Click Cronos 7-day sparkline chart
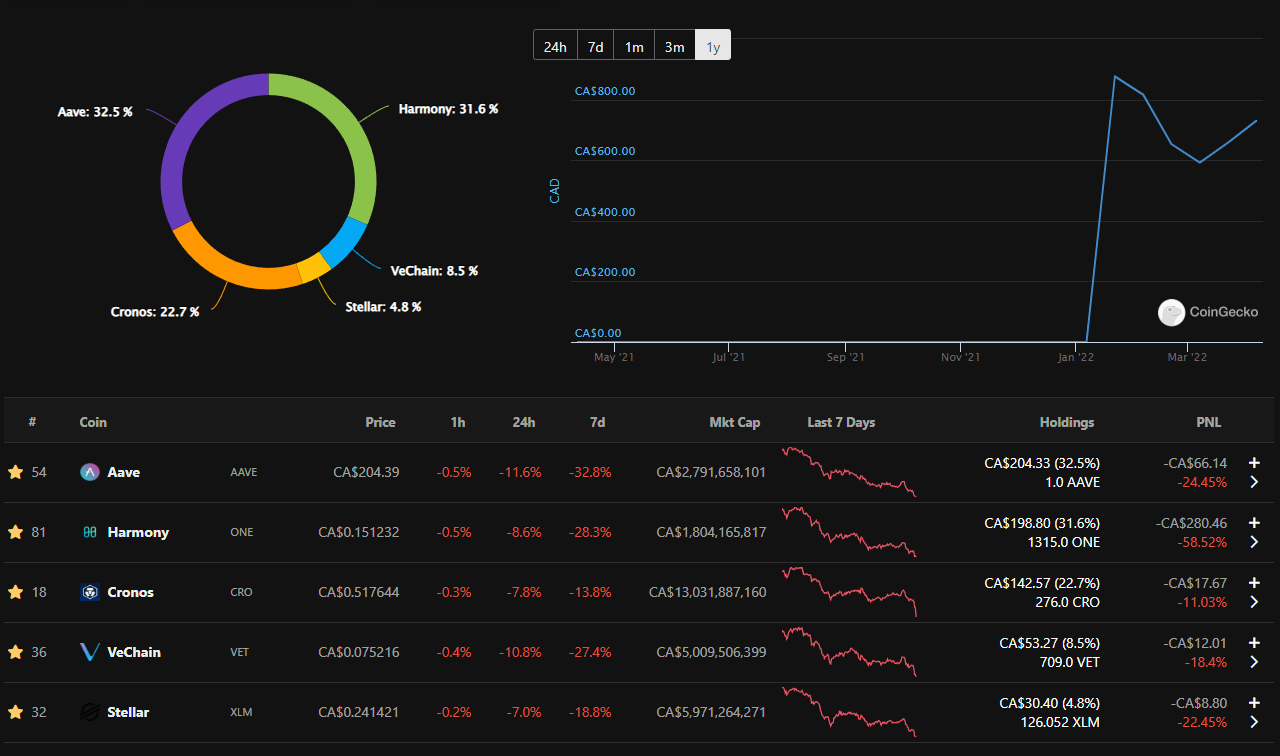The width and height of the screenshot is (1280, 756). click(849, 592)
